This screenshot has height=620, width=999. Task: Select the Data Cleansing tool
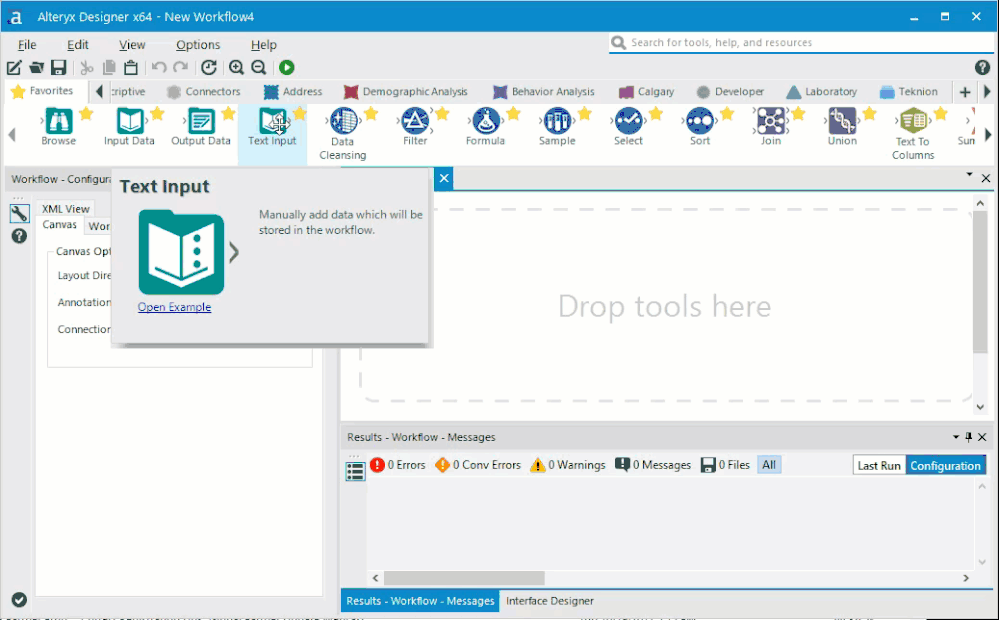(x=343, y=121)
